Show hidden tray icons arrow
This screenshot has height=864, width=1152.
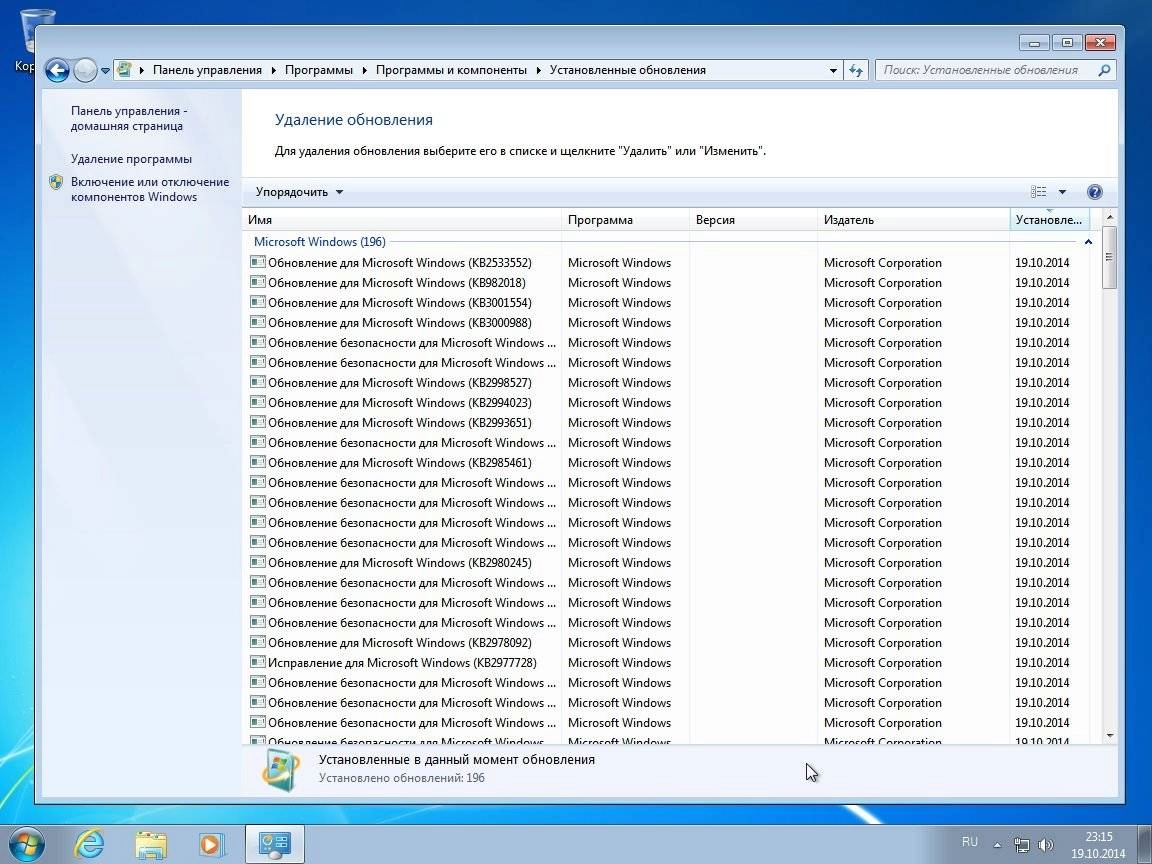pos(997,845)
